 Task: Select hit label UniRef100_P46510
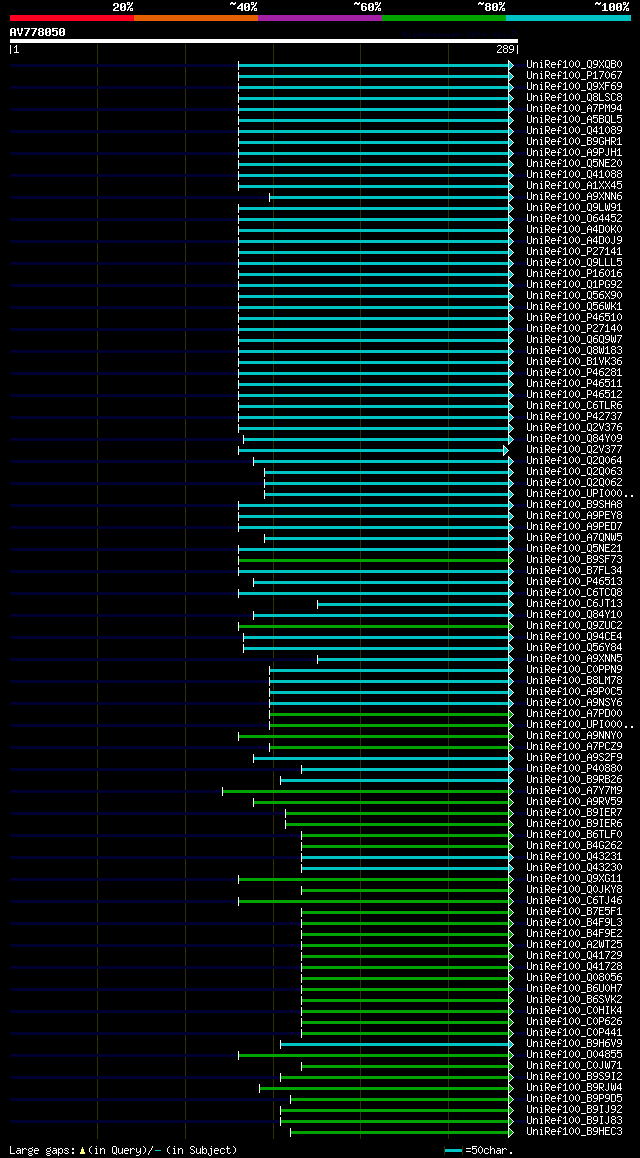[x=574, y=318]
